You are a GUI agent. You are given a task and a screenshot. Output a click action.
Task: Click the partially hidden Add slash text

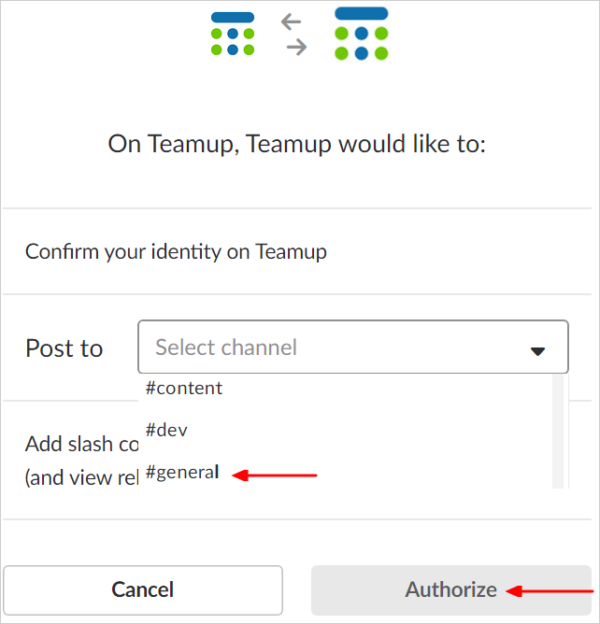click(x=82, y=444)
